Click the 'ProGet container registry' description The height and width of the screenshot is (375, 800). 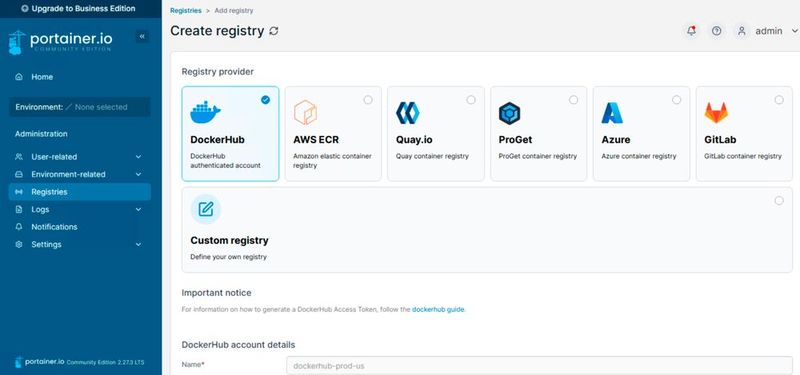click(538, 156)
